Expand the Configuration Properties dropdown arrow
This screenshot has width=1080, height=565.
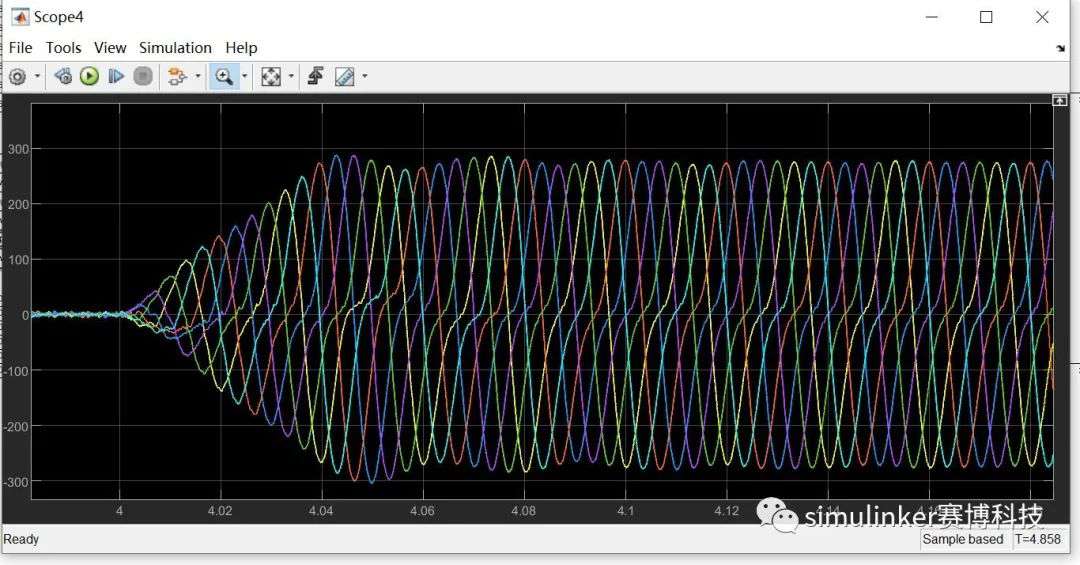coord(37,76)
